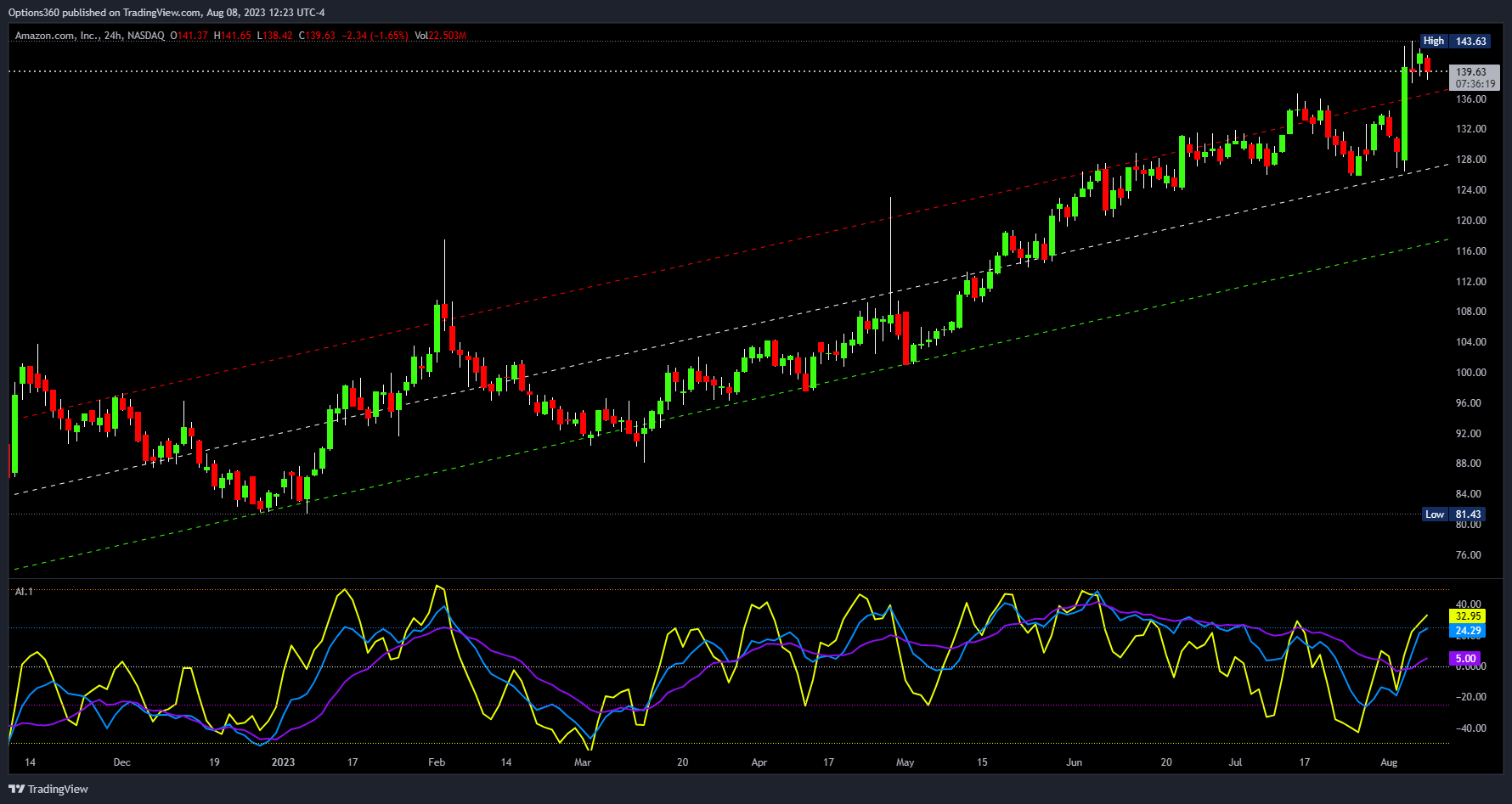Click the 'Jul' time axis label

[1236, 762]
